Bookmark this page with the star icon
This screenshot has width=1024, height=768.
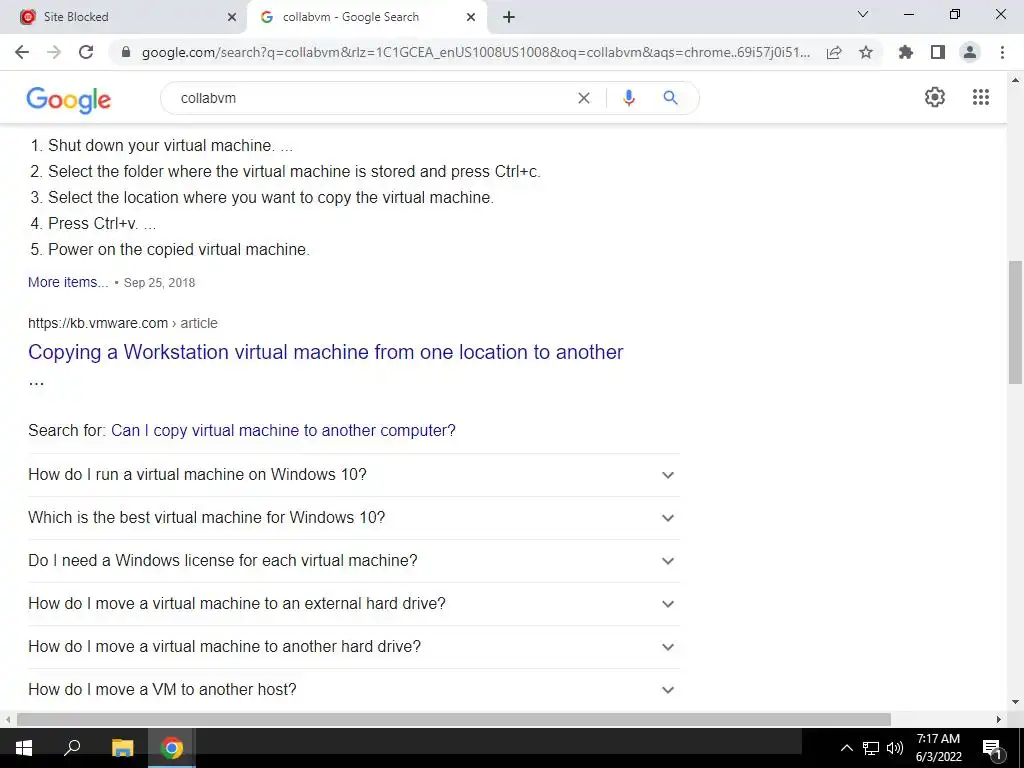(866, 52)
